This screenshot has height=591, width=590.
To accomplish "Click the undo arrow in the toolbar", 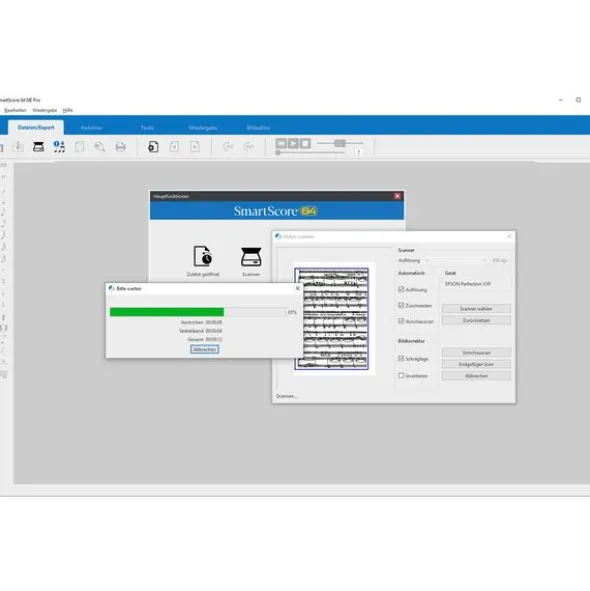I will (228, 147).
